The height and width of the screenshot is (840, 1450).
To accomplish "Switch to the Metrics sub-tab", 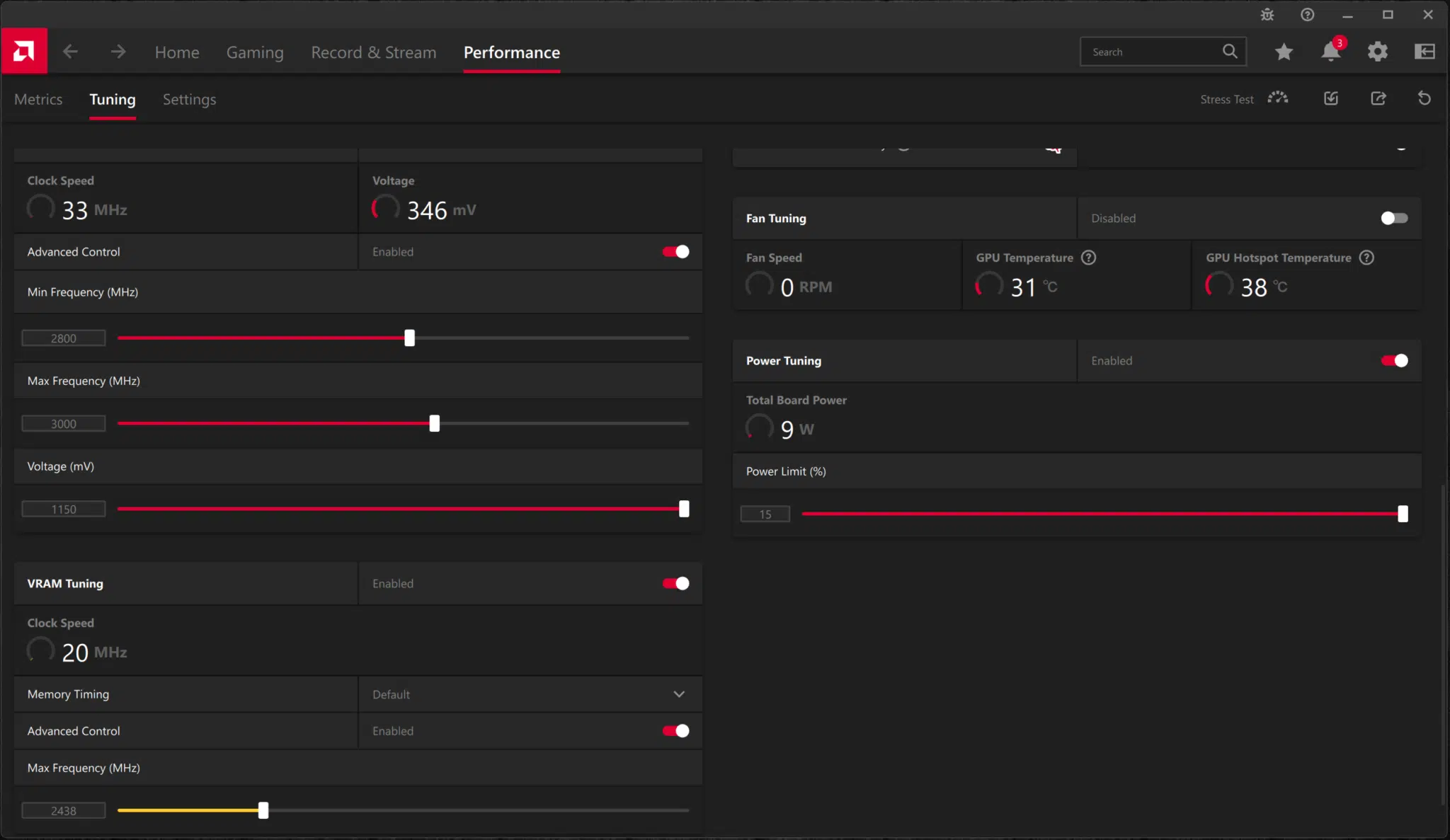I will pyautogui.click(x=38, y=99).
